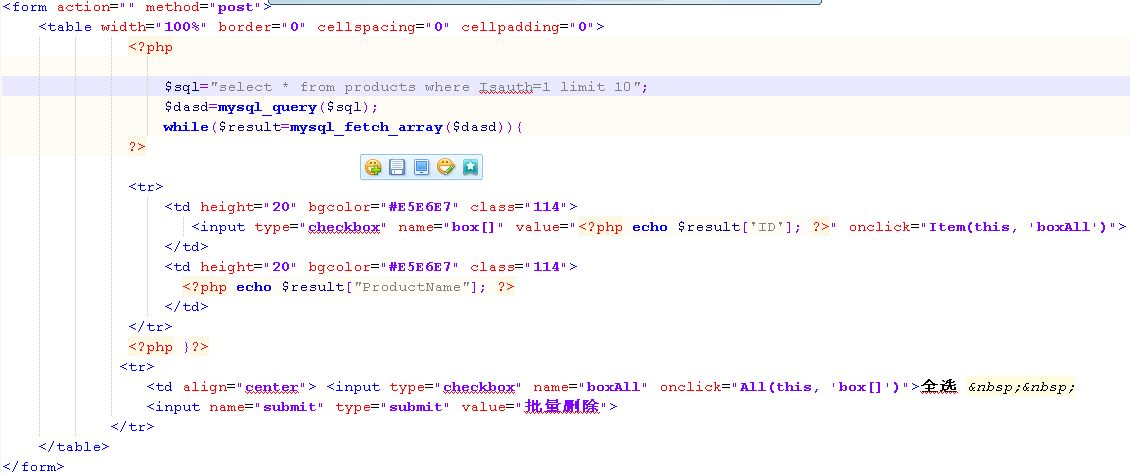
Task: Click the mysql_query function name
Action: tap(267, 107)
